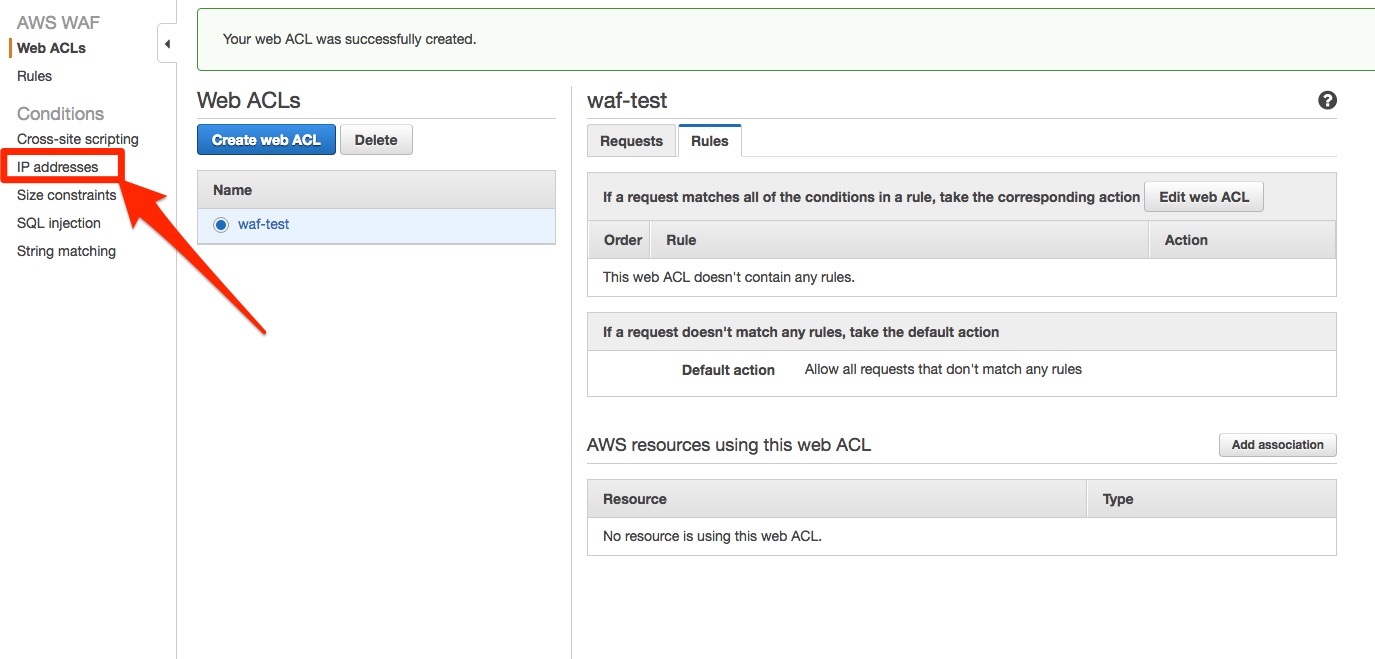Open the IP addresses condition page
Viewport: 1375px width, 659px height.
[56, 166]
